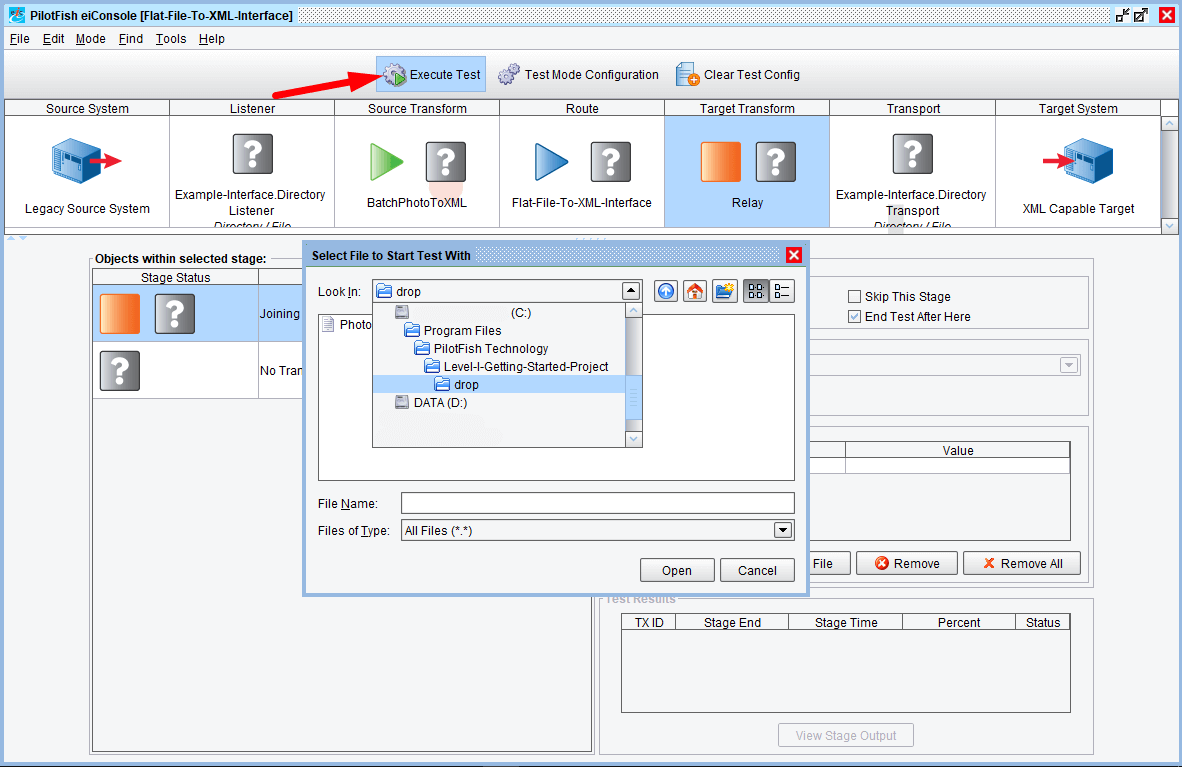Click Clear Test Config
Image resolution: width=1182 pixels, height=767 pixels.
pyautogui.click(x=738, y=75)
